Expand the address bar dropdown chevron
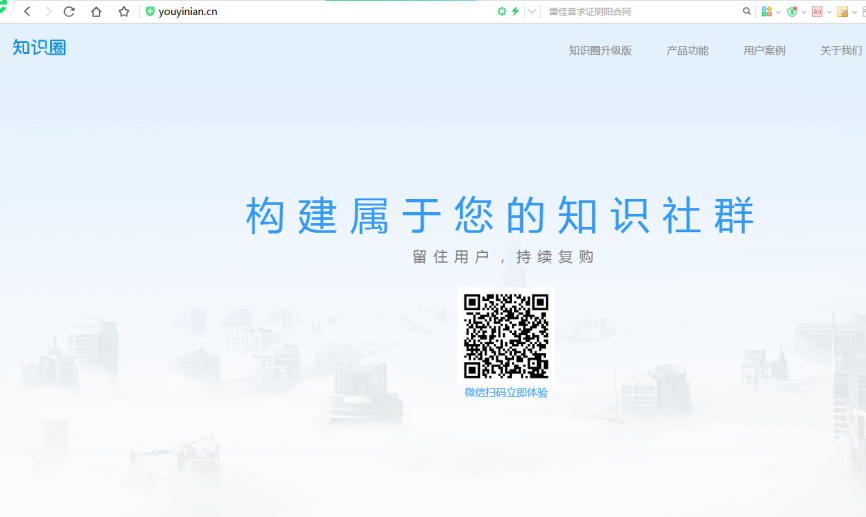 [532, 12]
